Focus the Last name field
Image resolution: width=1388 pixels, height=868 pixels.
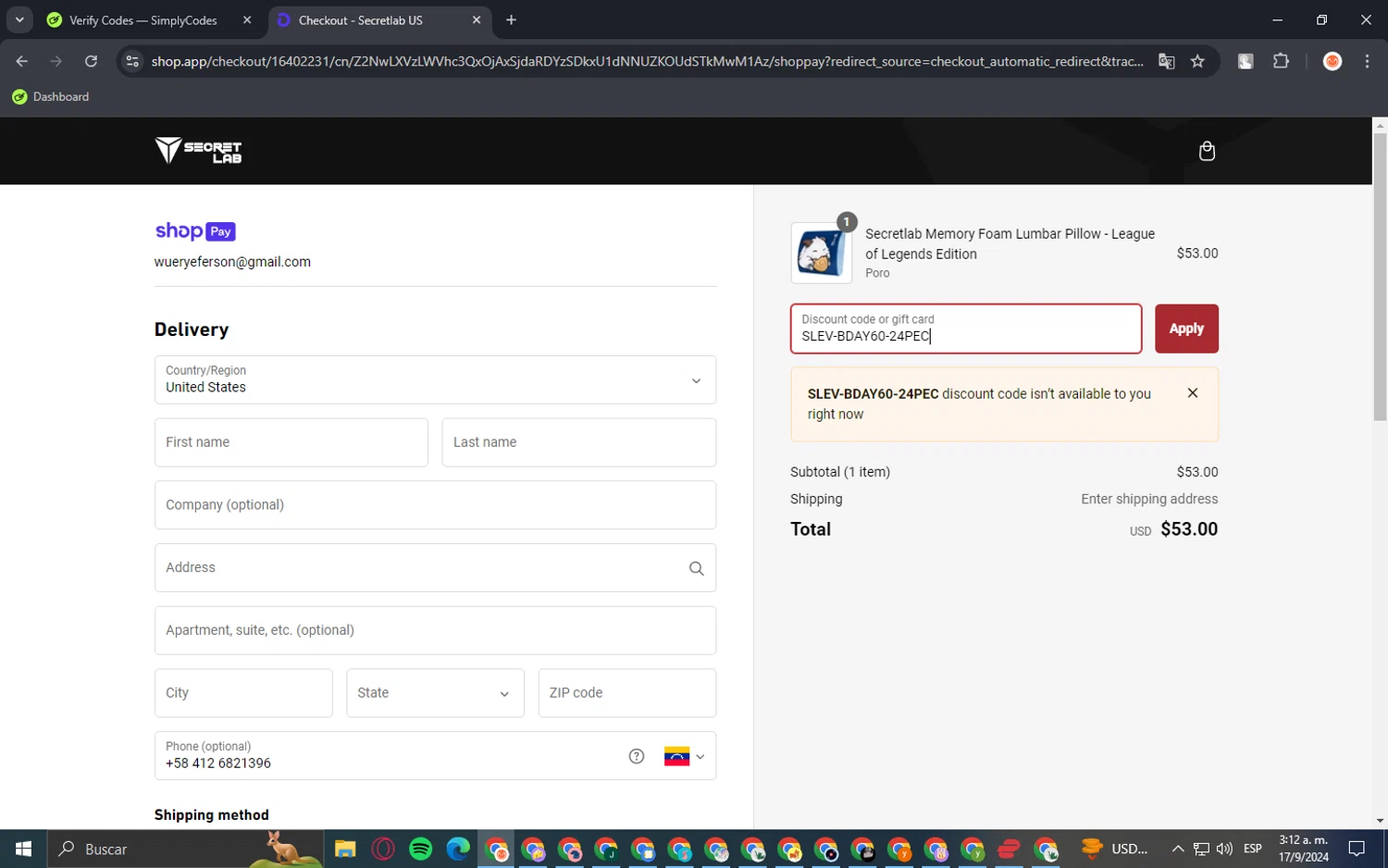[x=579, y=442]
